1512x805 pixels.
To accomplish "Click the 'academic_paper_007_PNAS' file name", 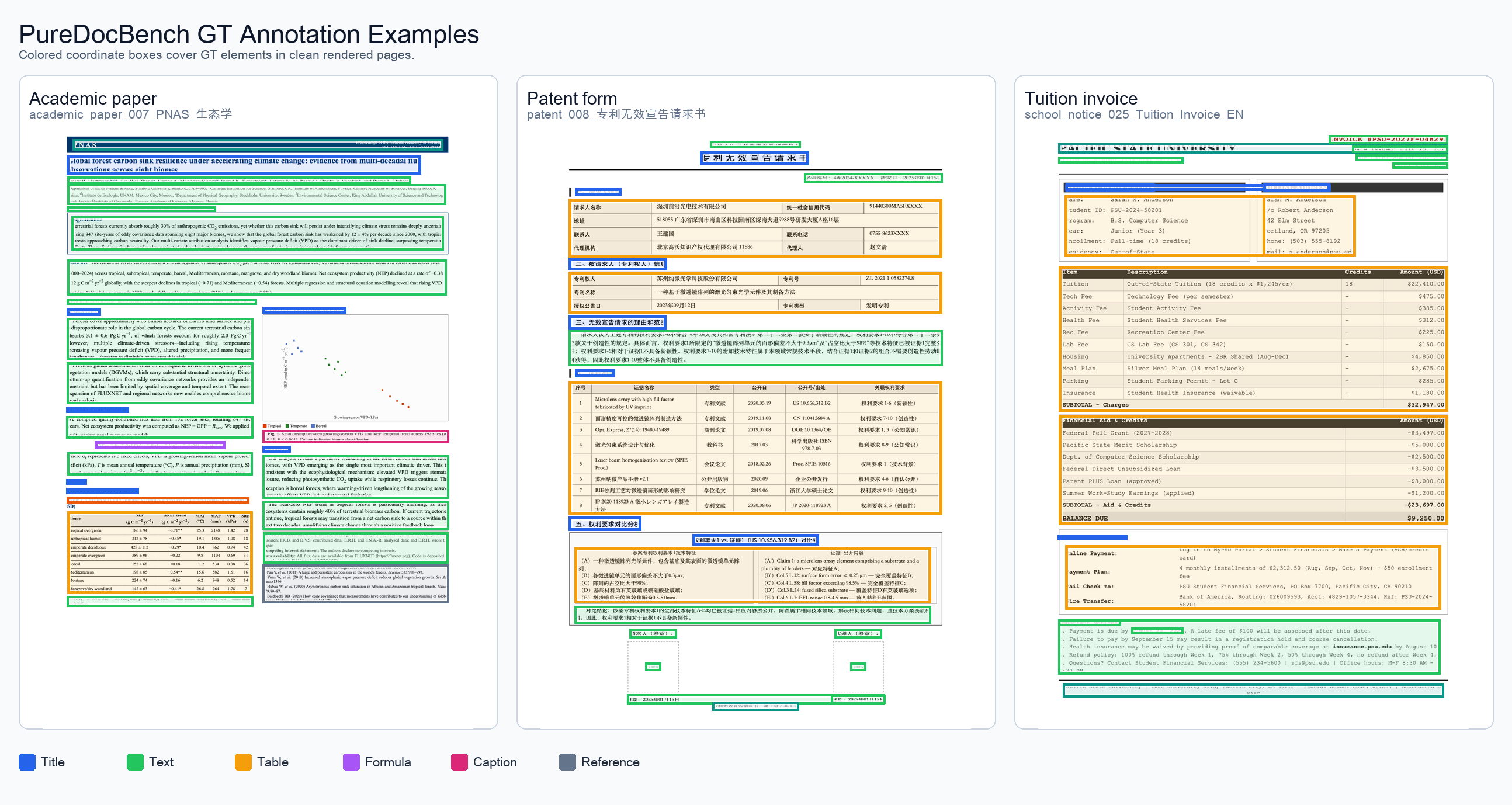I will click(x=130, y=114).
